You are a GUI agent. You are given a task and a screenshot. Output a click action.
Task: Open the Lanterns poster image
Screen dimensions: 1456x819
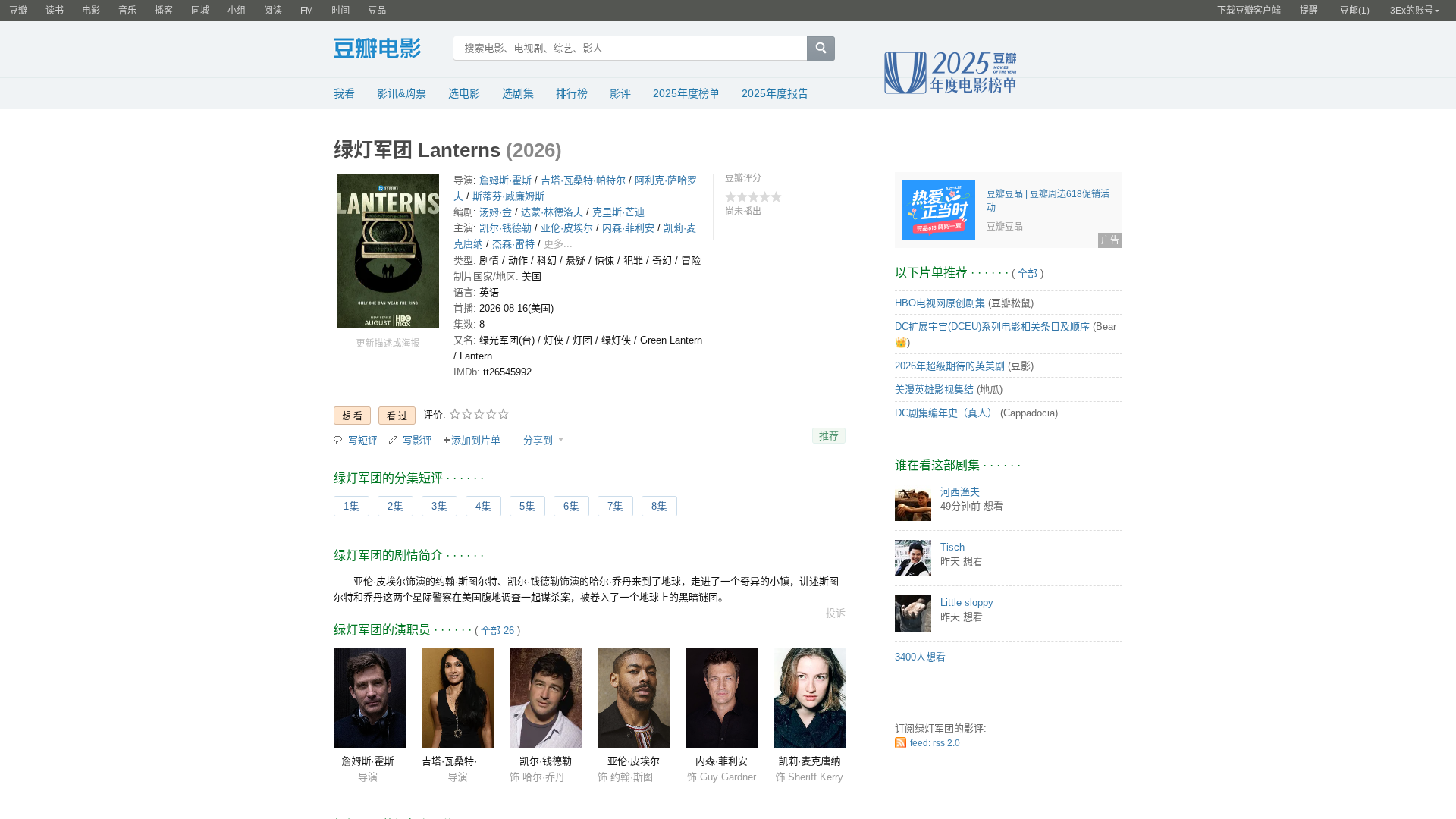coord(388,251)
